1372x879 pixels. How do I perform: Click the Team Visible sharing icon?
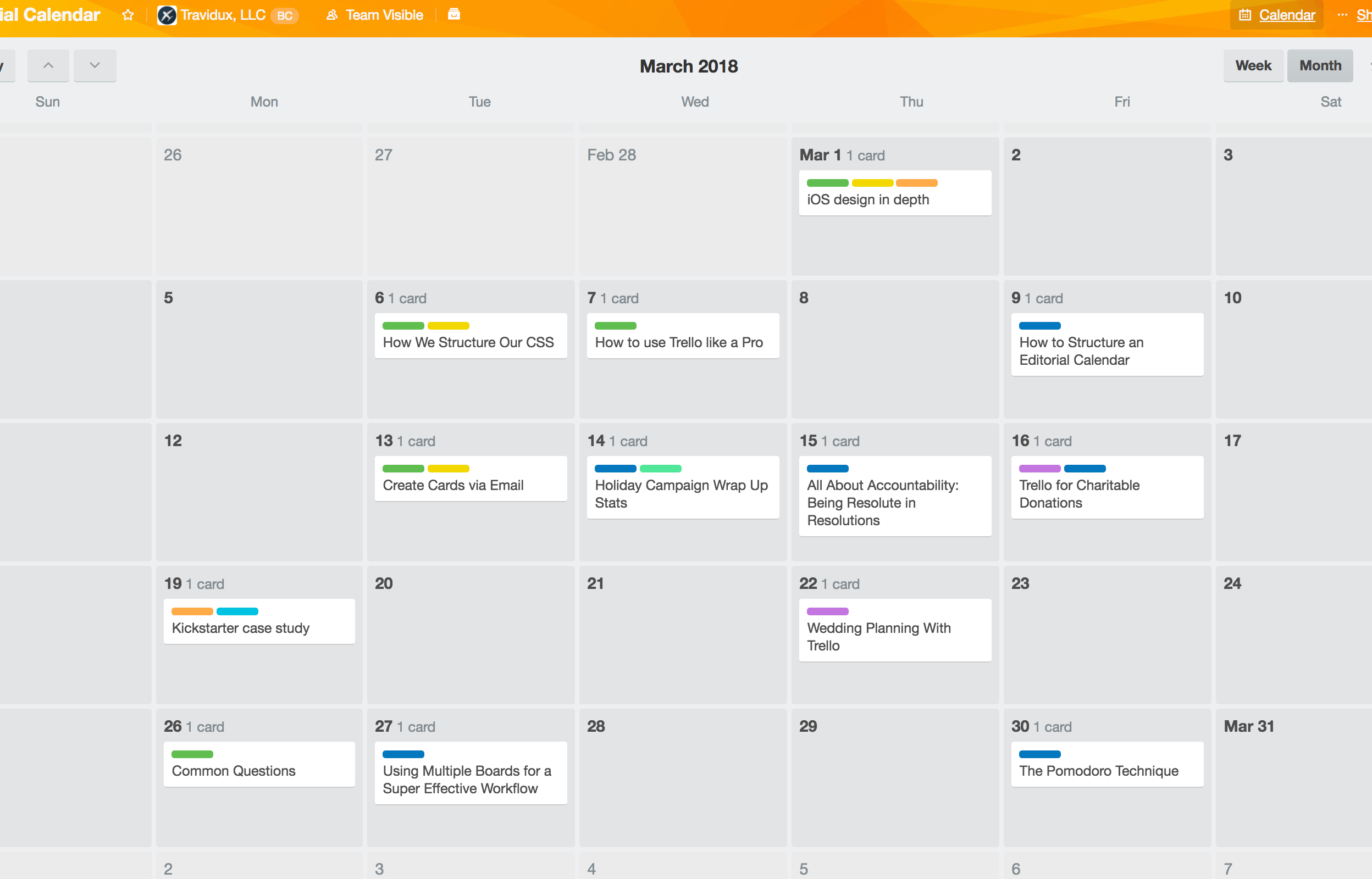click(x=331, y=14)
